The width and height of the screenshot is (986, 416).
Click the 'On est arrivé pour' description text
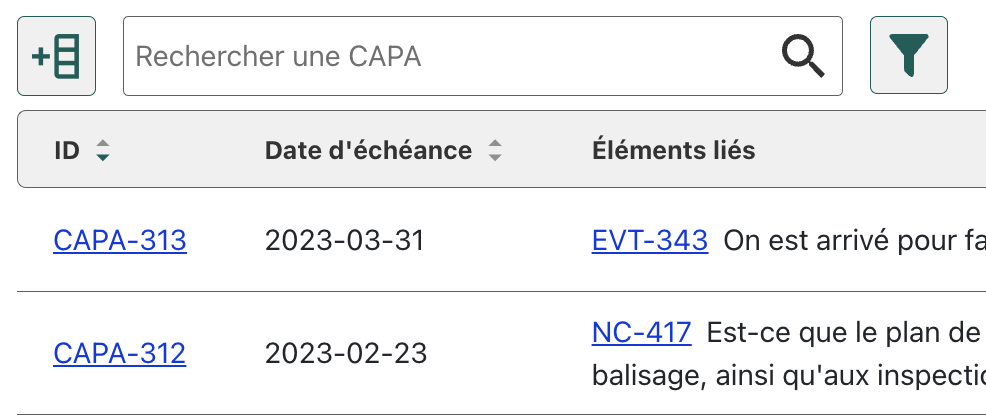[852, 241]
